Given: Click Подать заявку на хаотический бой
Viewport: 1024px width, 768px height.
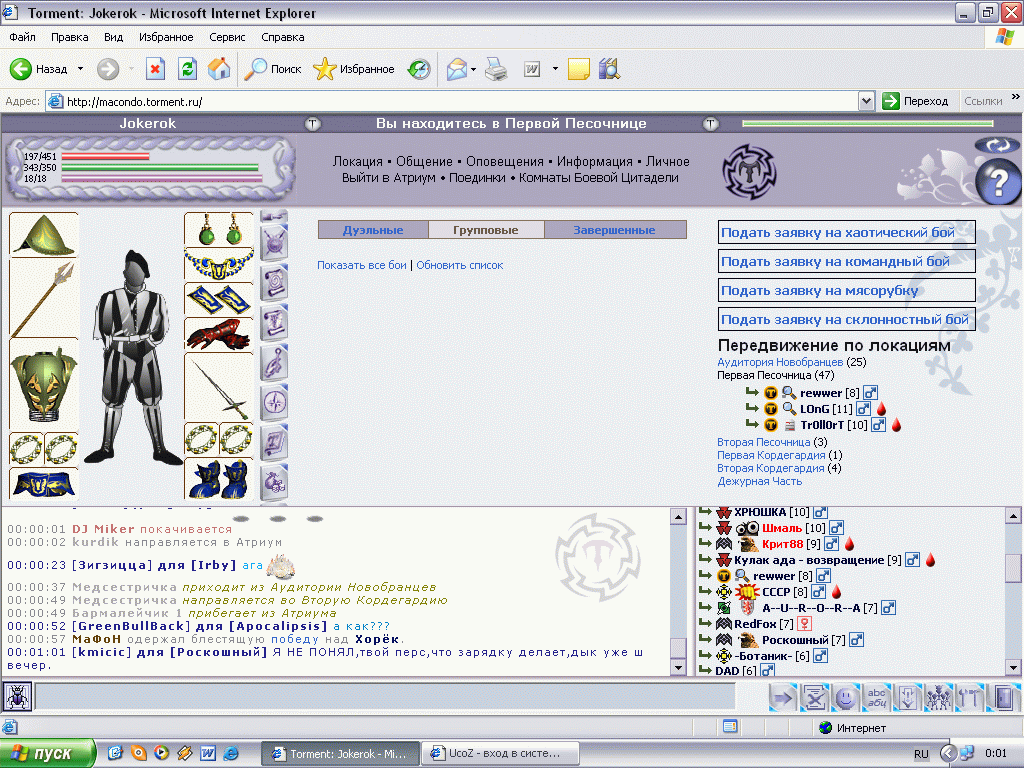Looking at the screenshot, I should (x=846, y=232).
